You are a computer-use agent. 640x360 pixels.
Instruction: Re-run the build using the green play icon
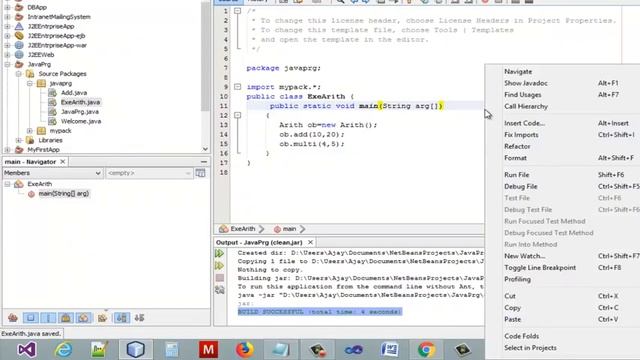click(x=220, y=253)
